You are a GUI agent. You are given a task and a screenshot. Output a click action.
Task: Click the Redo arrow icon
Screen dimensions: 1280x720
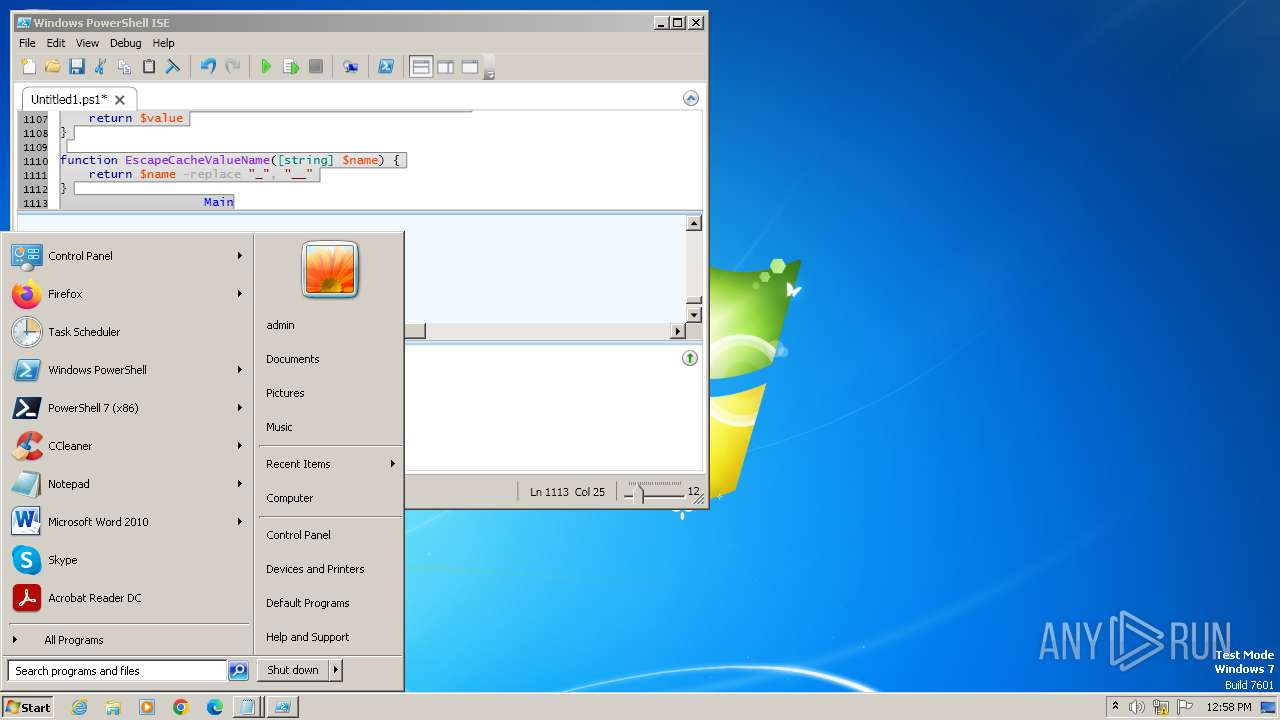(x=232, y=67)
